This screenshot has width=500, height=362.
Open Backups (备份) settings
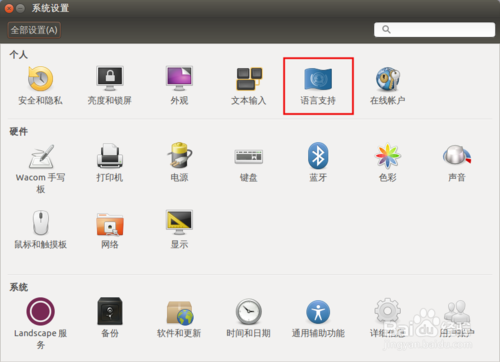(x=110, y=318)
